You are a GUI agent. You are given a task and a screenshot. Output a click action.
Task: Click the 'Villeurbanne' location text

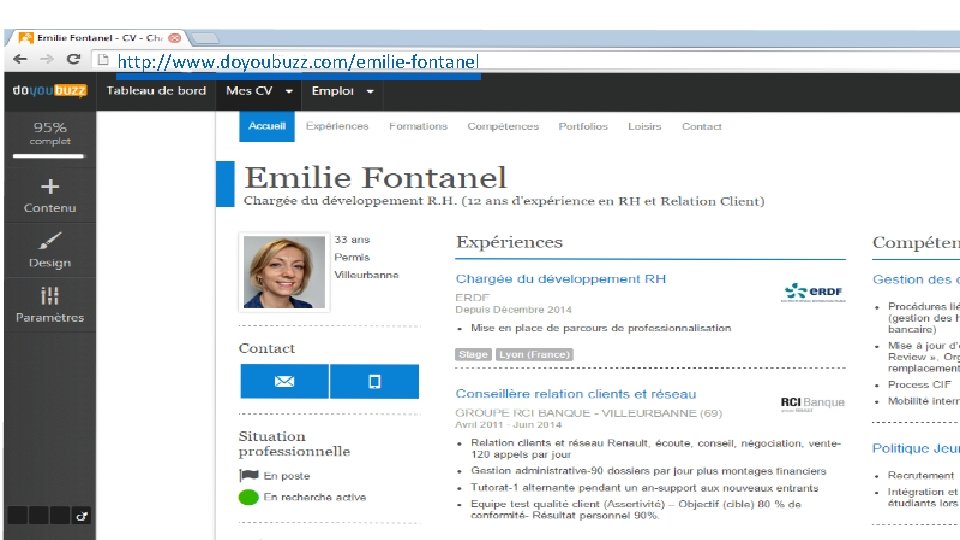click(x=366, y=275)
